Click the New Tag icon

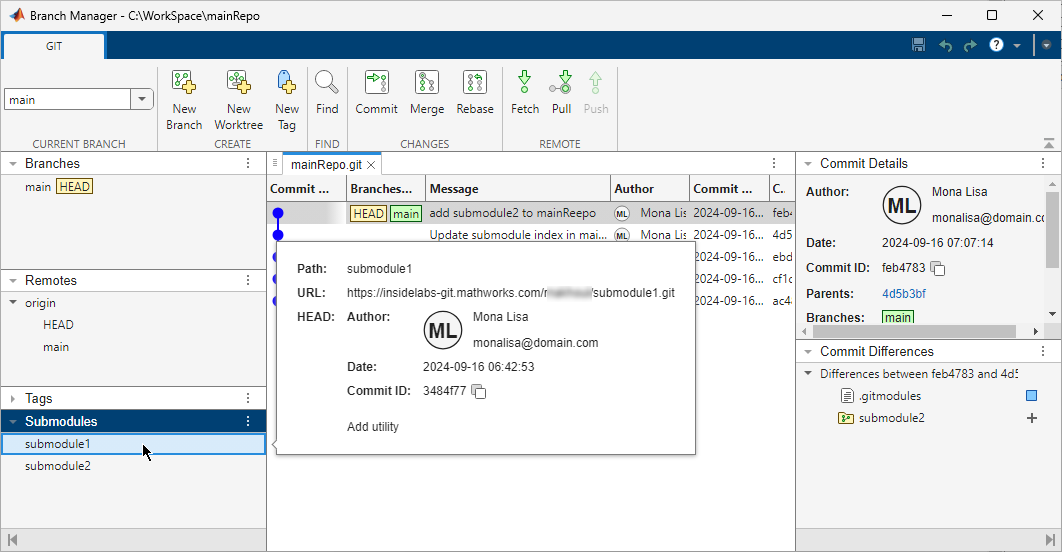point(287,83)
